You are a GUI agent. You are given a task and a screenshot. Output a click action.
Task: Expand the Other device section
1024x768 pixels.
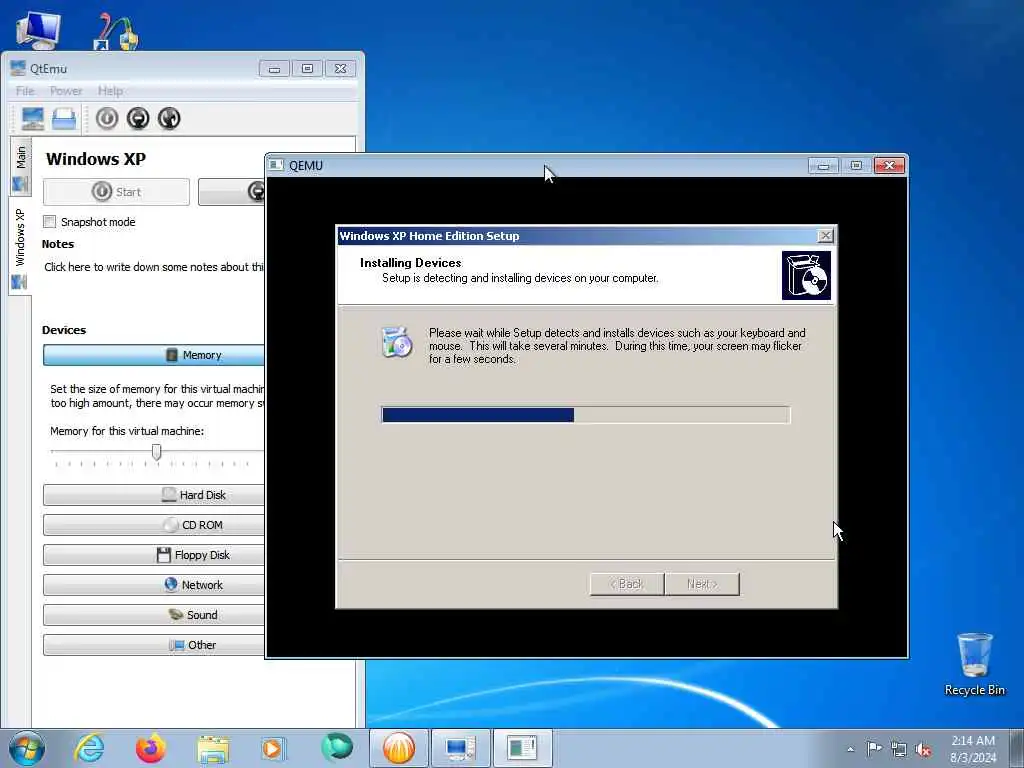tap(154, 645)
